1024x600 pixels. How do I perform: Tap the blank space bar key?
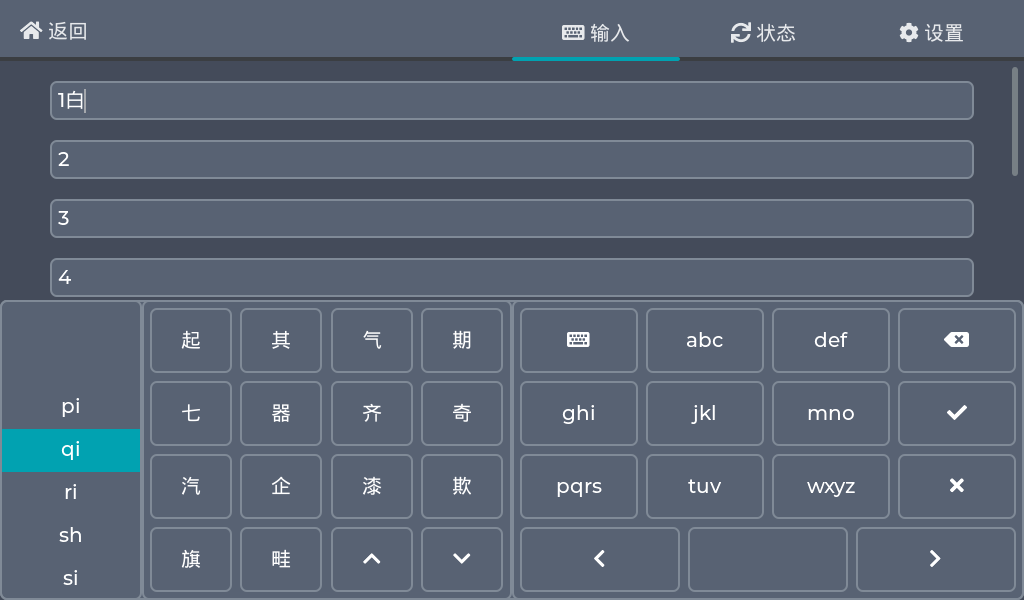[768, 560]
